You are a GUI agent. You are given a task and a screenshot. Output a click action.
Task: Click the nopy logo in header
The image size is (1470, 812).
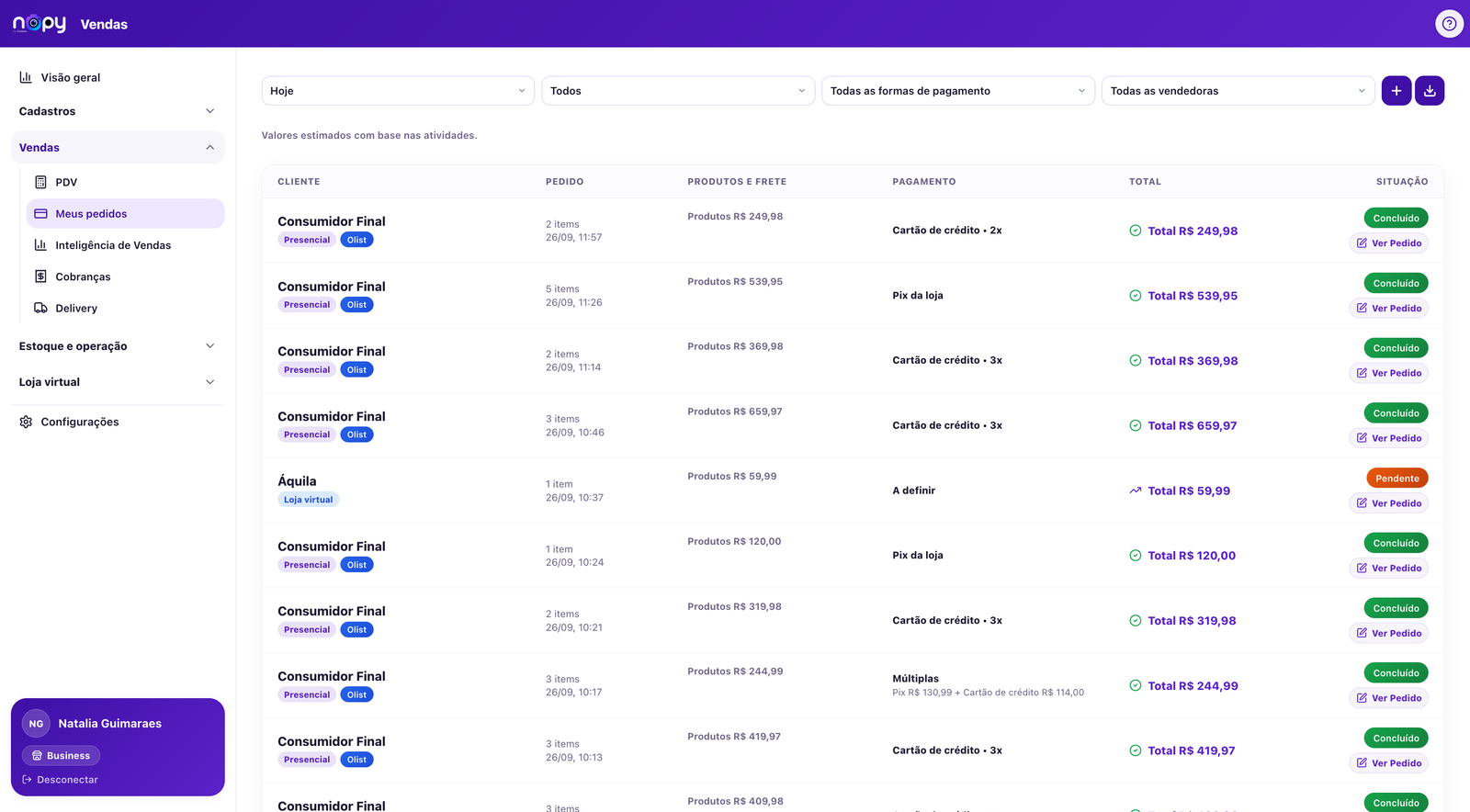coord(40,24)
